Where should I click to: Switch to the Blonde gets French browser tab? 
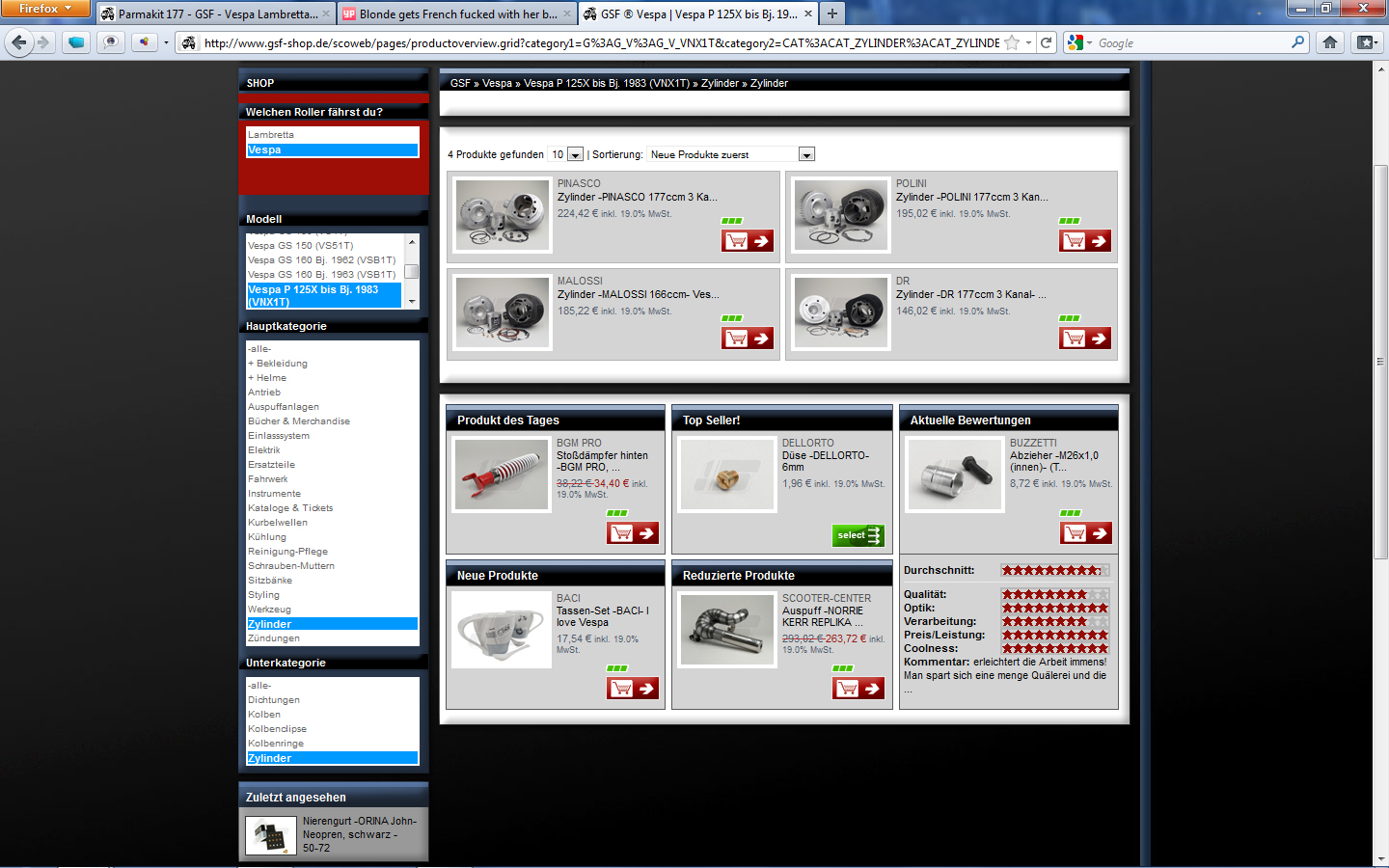tap(457, 14)
